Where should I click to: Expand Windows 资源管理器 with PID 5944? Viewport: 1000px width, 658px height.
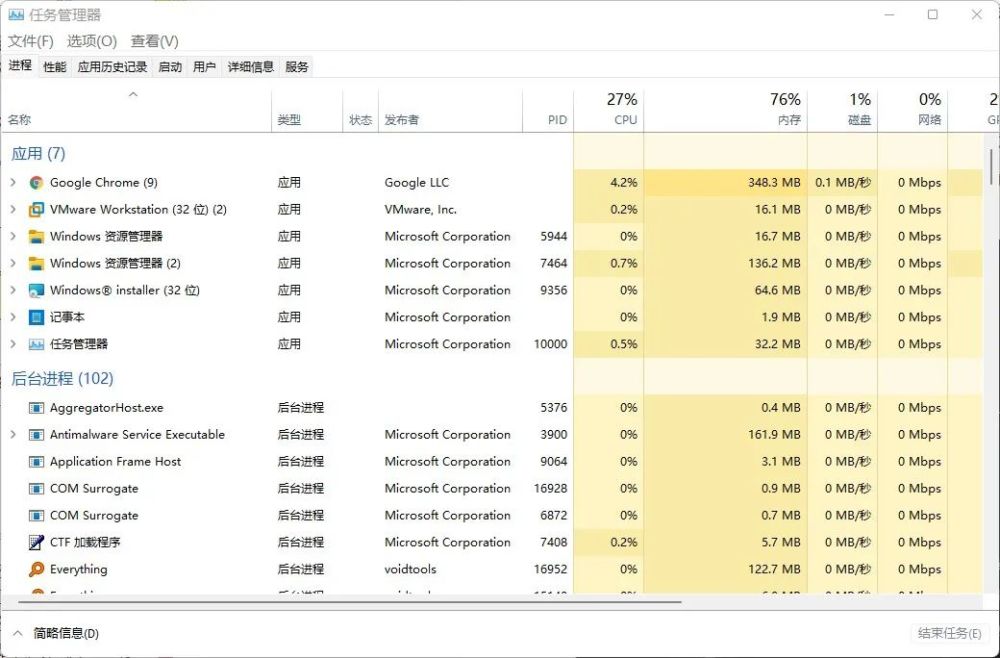(x=13, y=237)
